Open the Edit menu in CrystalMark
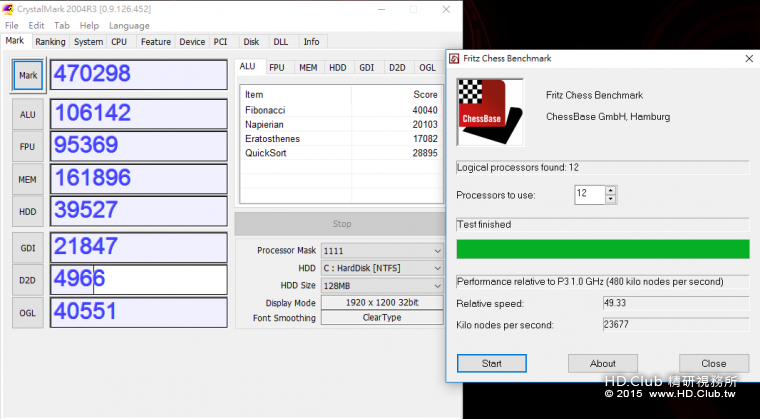This screenshot has width=760, height=419. pos(36,26)
